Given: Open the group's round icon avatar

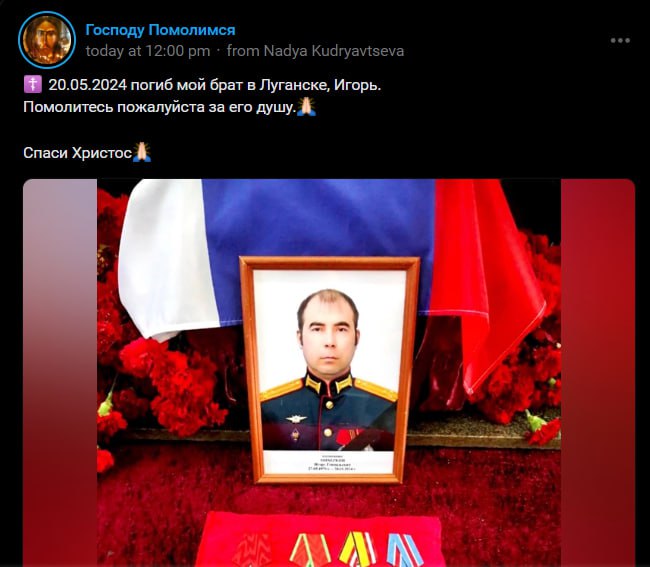Looking at the screenshot, I should 47,40.
